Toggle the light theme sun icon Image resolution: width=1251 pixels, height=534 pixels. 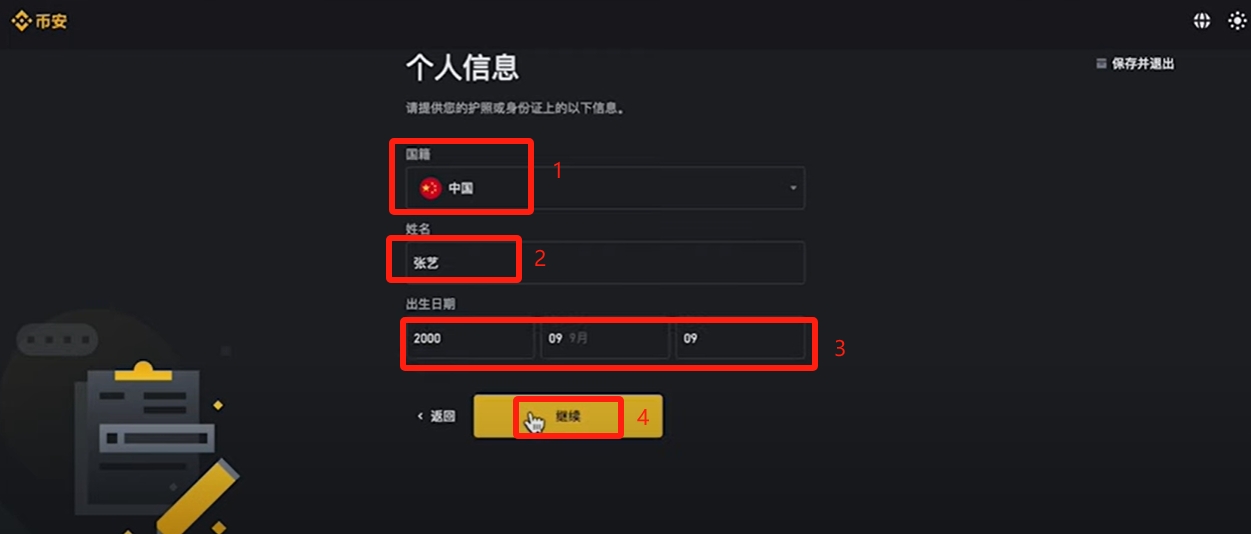click(1237, 20)
